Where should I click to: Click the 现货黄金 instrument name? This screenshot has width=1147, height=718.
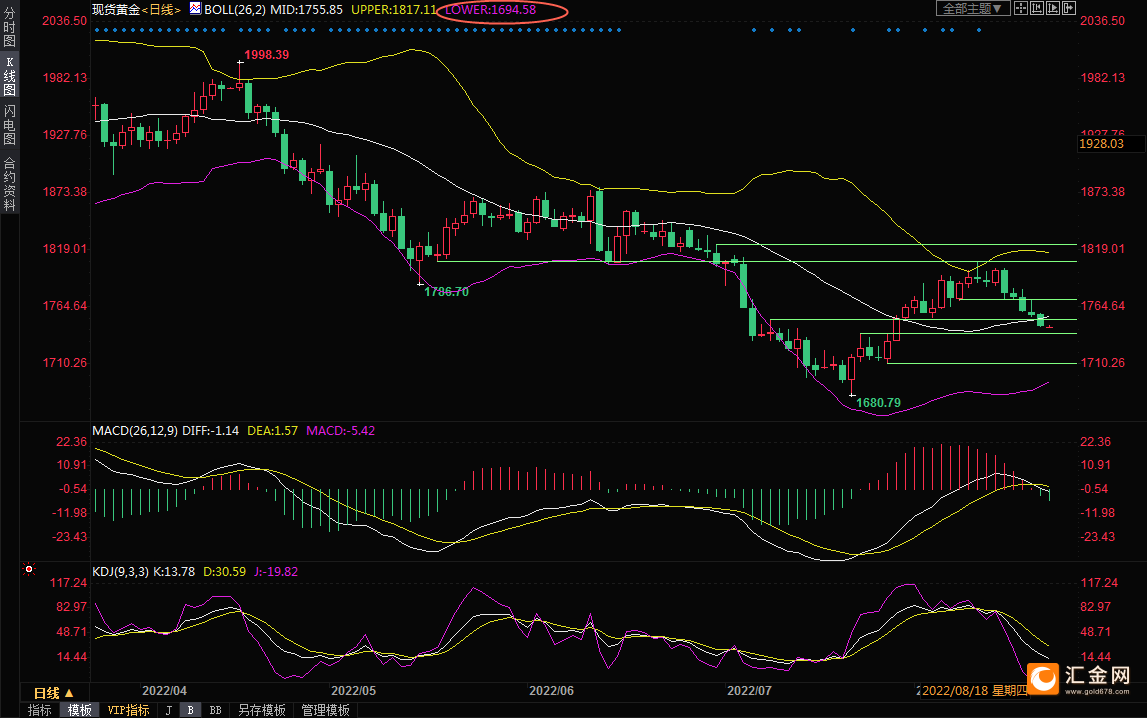pyautogui.click(x=116, y=10)
